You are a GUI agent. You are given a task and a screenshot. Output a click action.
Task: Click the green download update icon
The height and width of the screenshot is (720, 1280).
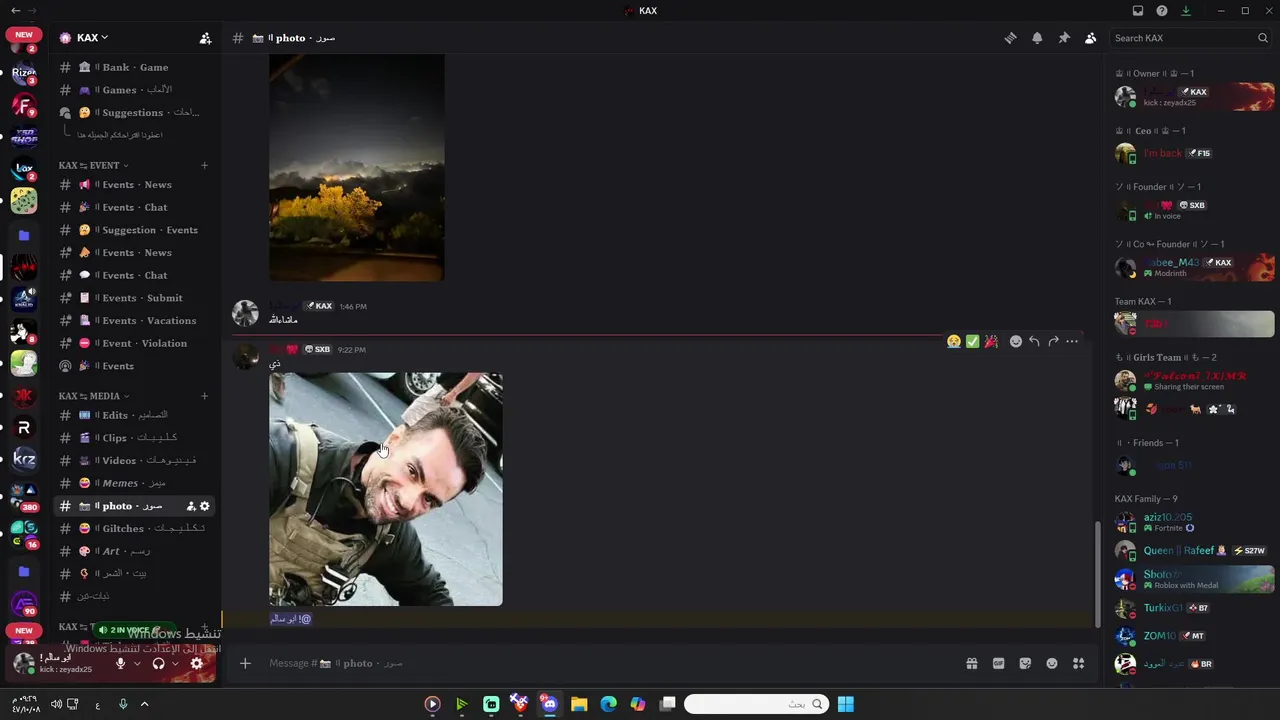point(1186,11)
